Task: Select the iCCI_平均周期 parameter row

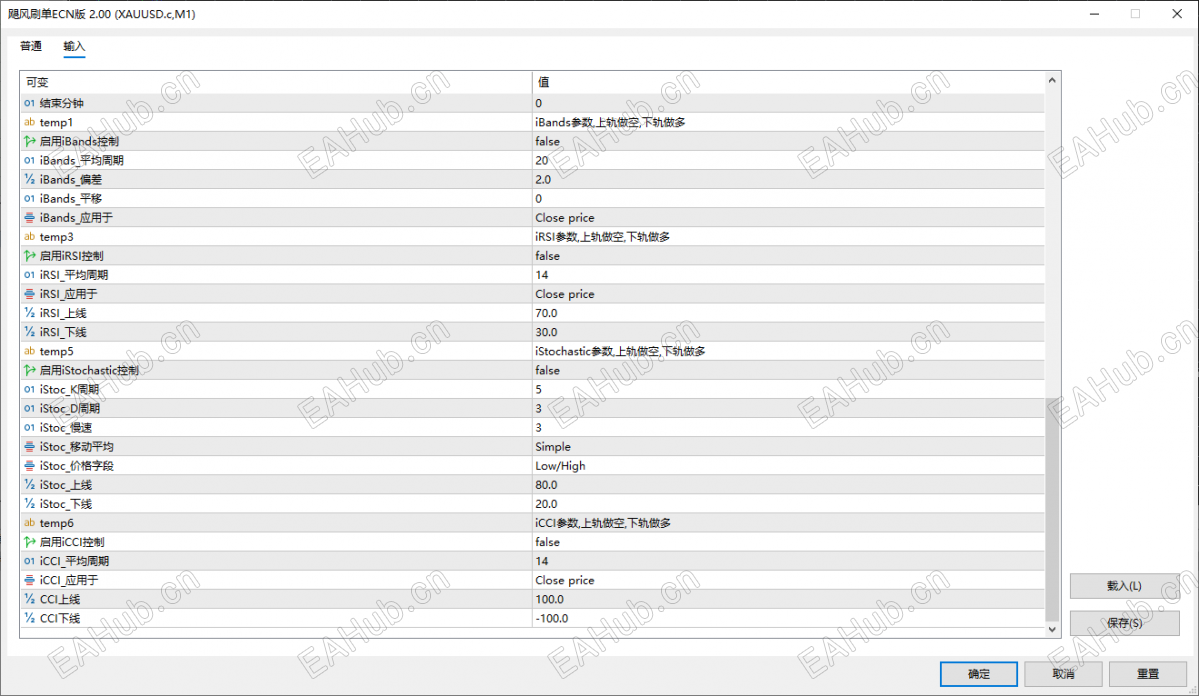Action: click(x=532, y=561)
